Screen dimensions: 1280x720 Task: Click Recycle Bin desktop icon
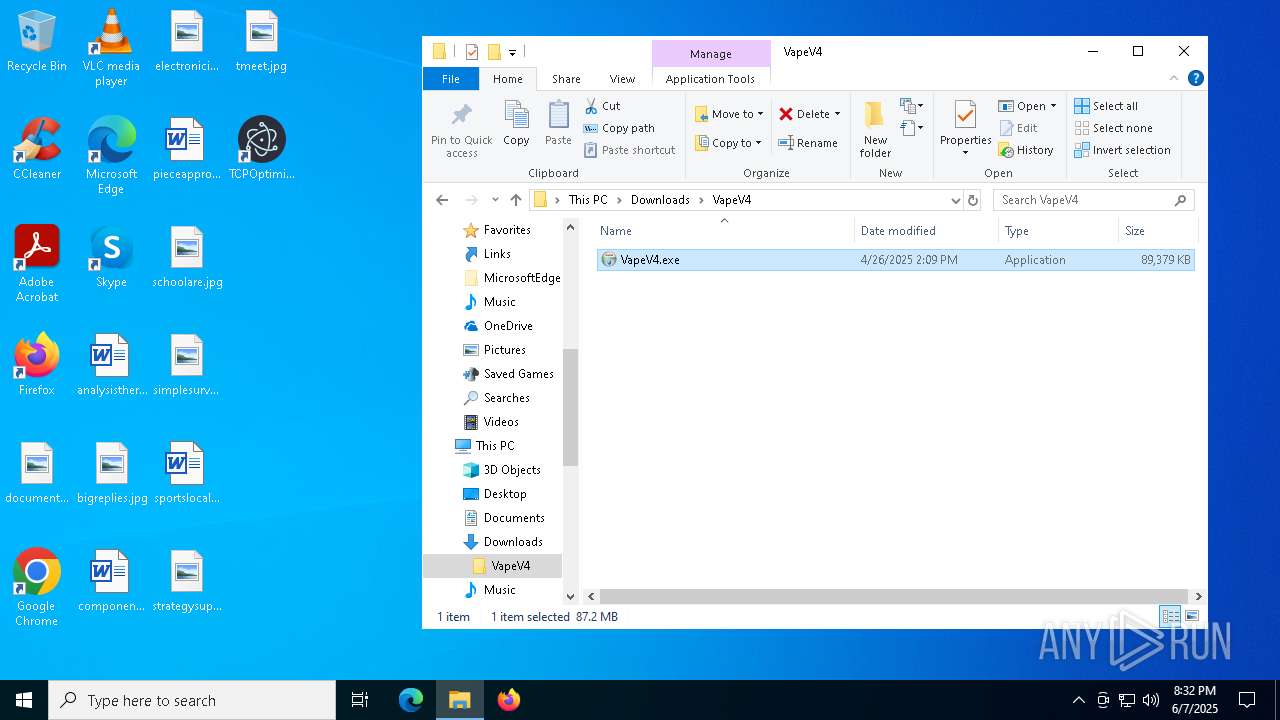click(37, 42)
